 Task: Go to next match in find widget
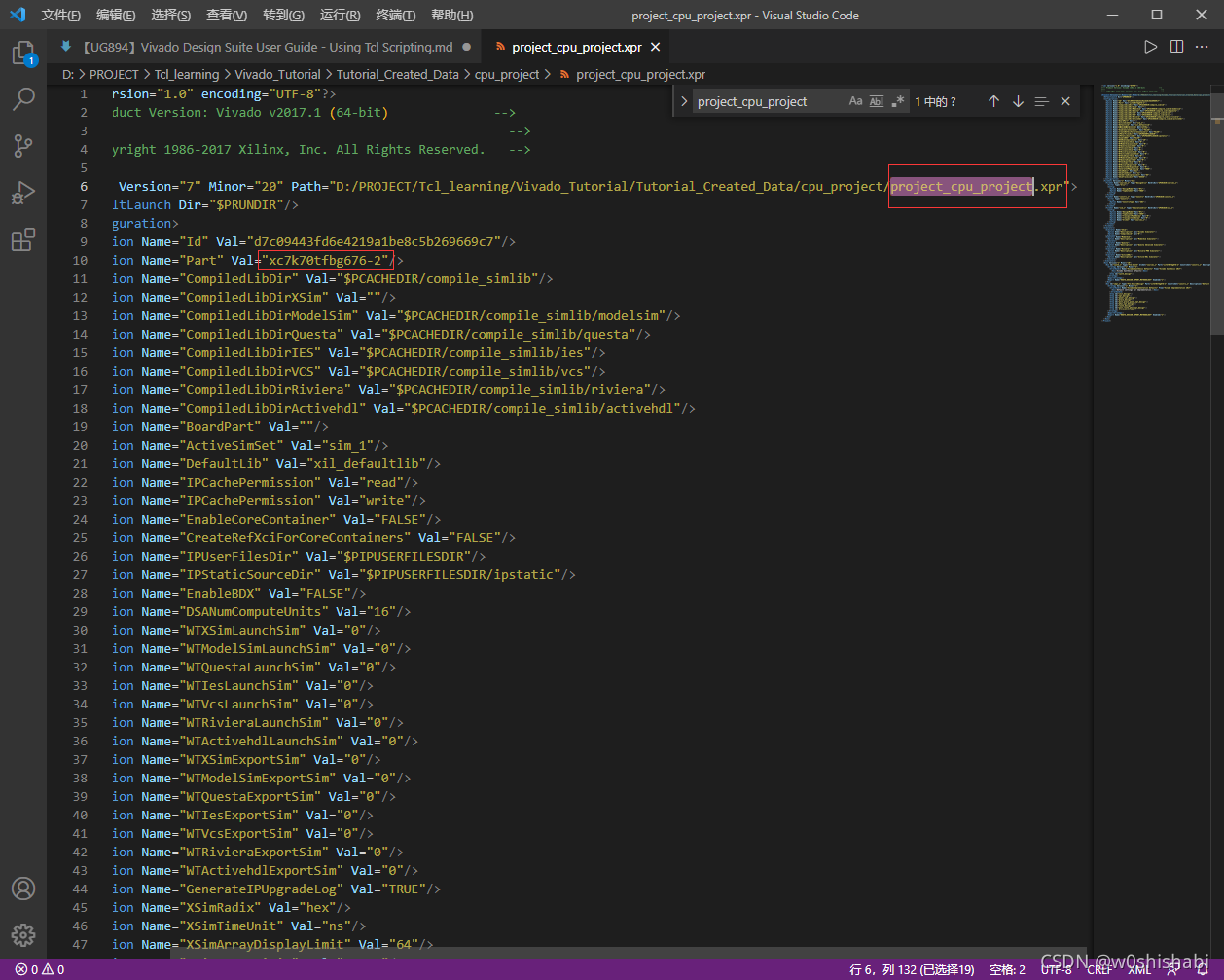[x=1018, y=101]
